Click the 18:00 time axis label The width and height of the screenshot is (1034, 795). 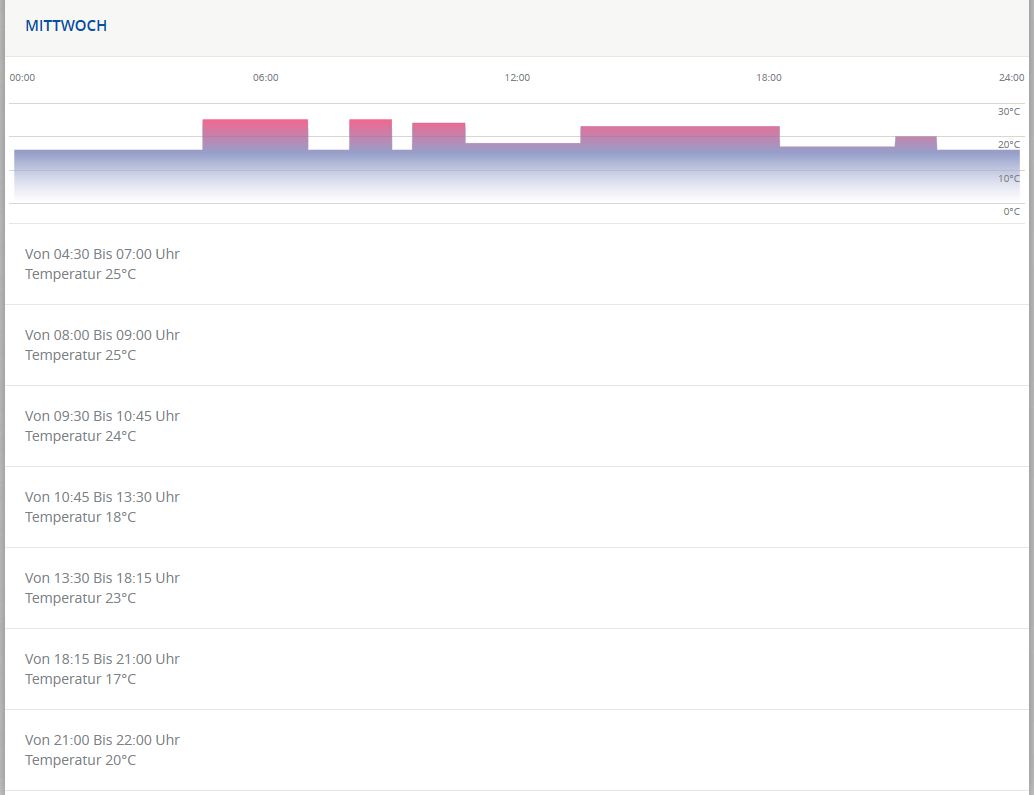(769, 78)
